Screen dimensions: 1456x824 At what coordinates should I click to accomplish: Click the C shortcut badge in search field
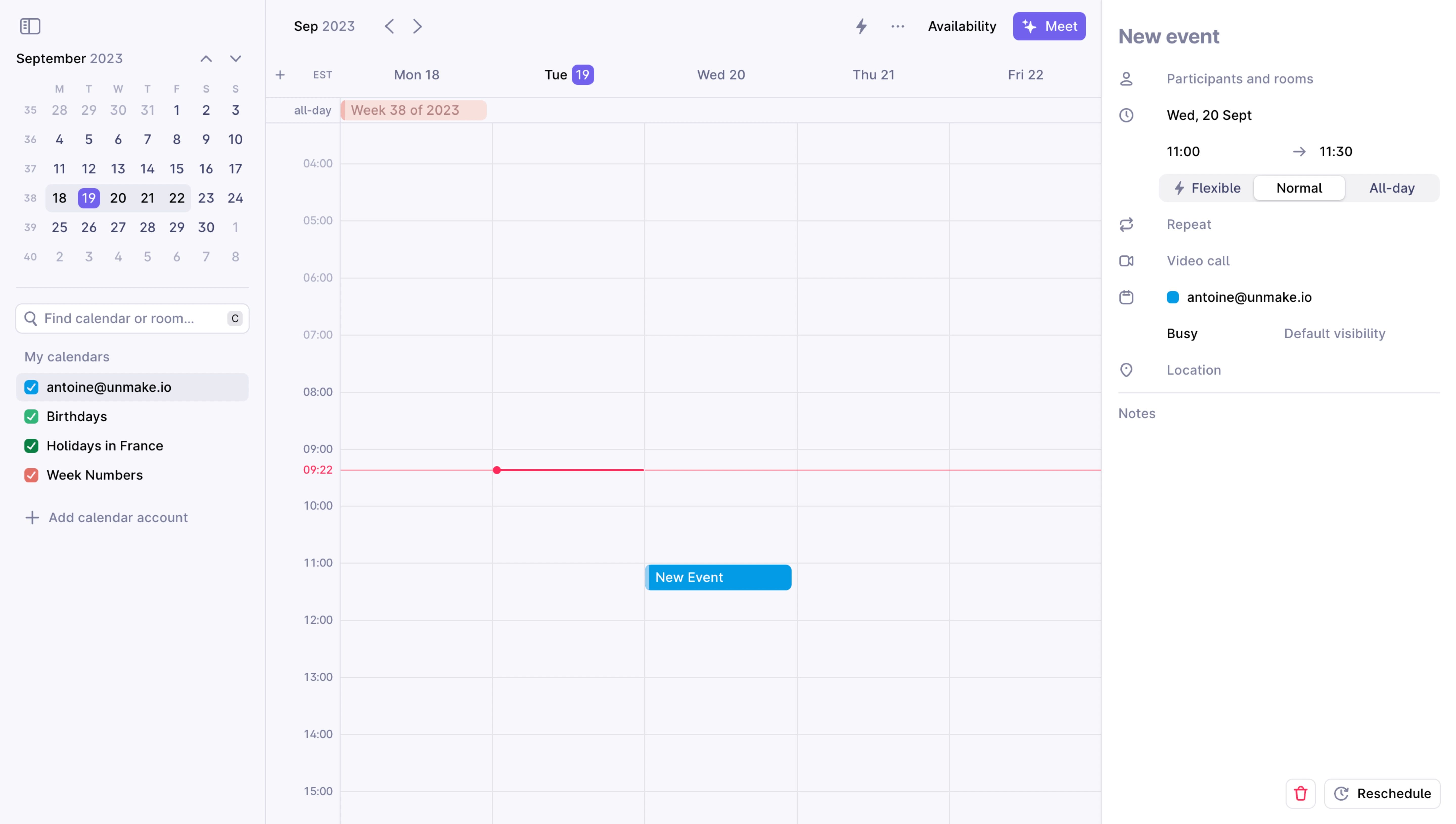point(235,319)
